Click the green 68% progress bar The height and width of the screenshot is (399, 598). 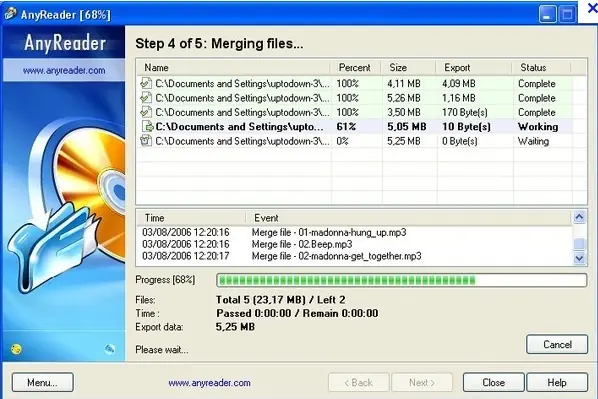click(x=401, y=280)
